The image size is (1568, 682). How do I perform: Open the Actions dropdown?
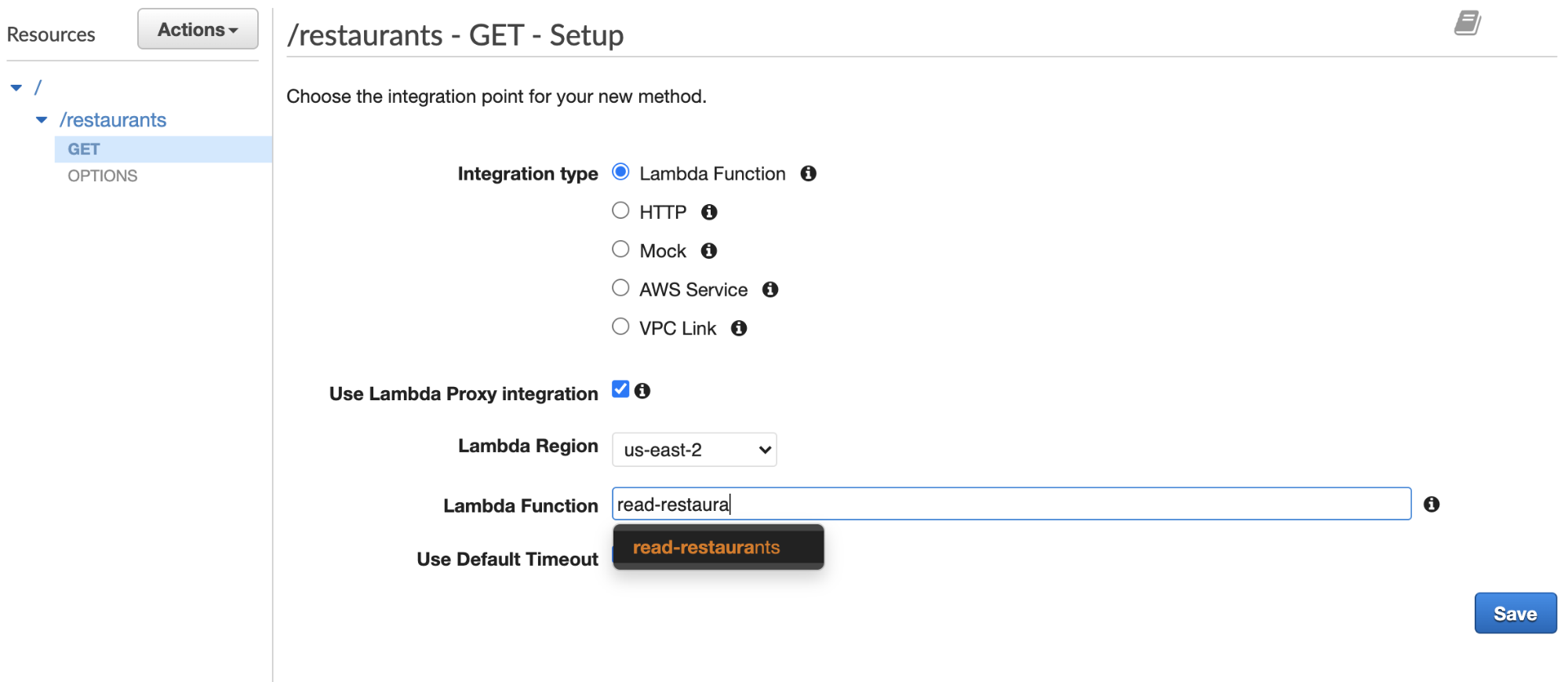197,28
